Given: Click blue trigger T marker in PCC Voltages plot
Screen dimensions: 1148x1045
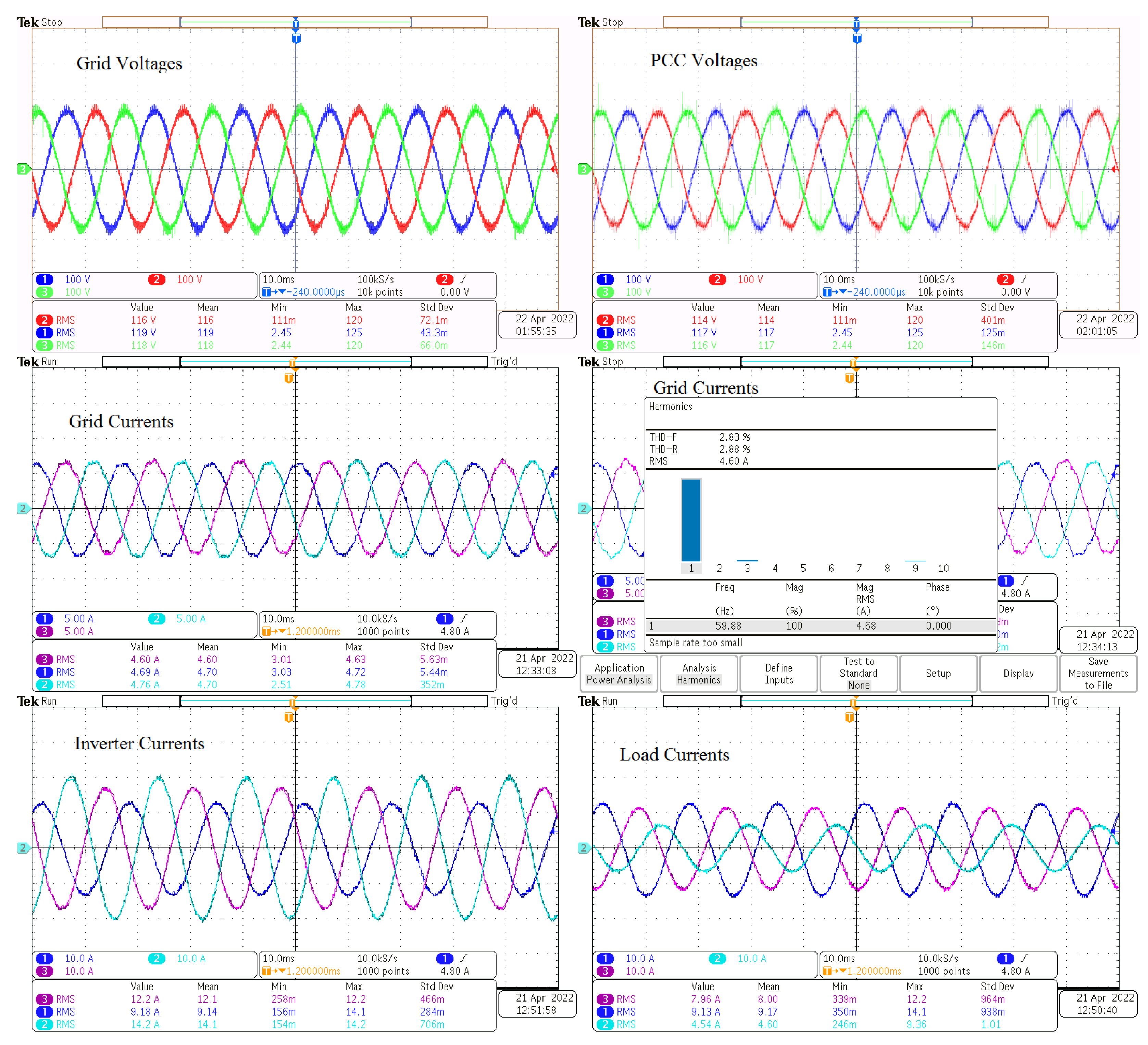Looking at the screenshot, I should 857,39.
